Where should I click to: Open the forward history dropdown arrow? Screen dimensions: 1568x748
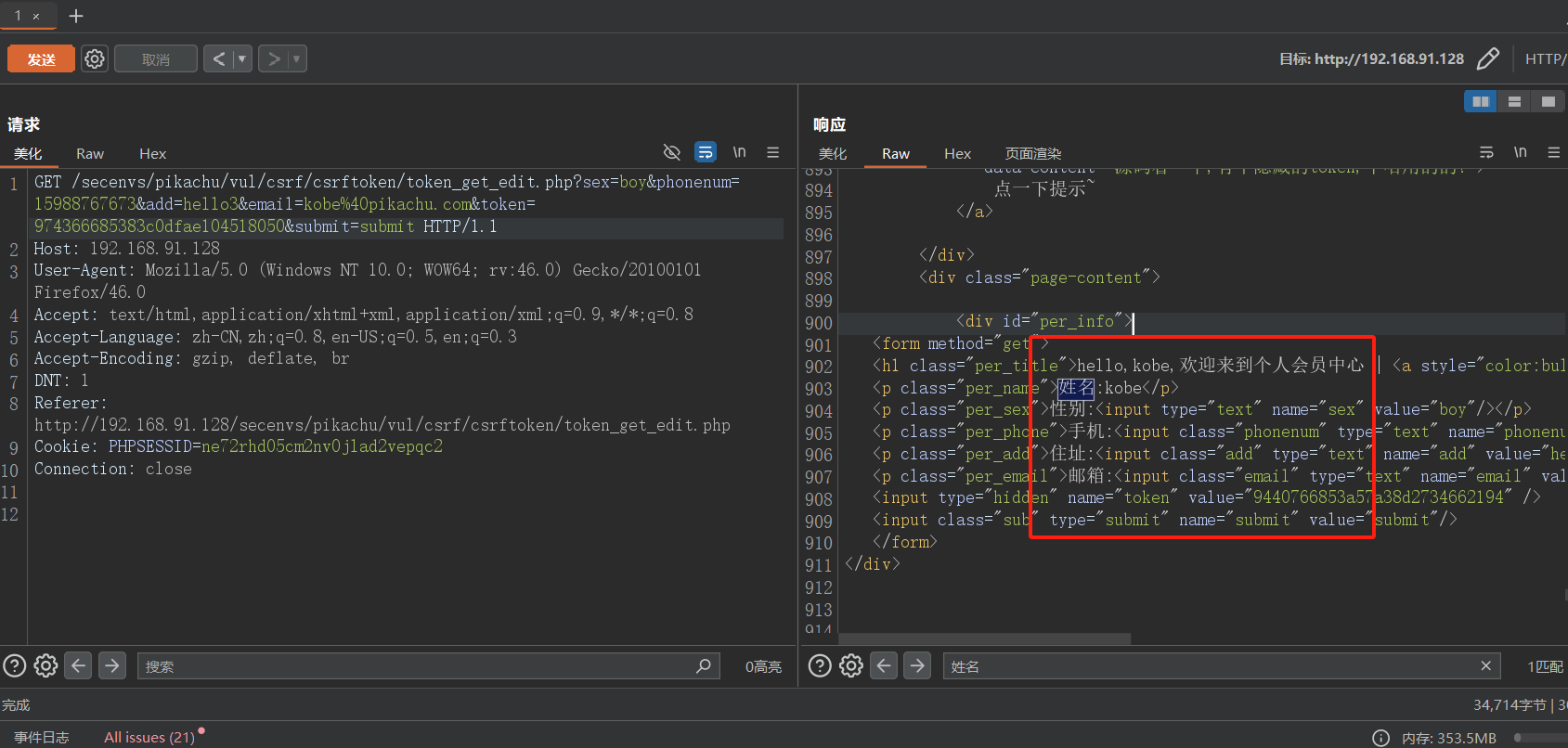point(297,59)
